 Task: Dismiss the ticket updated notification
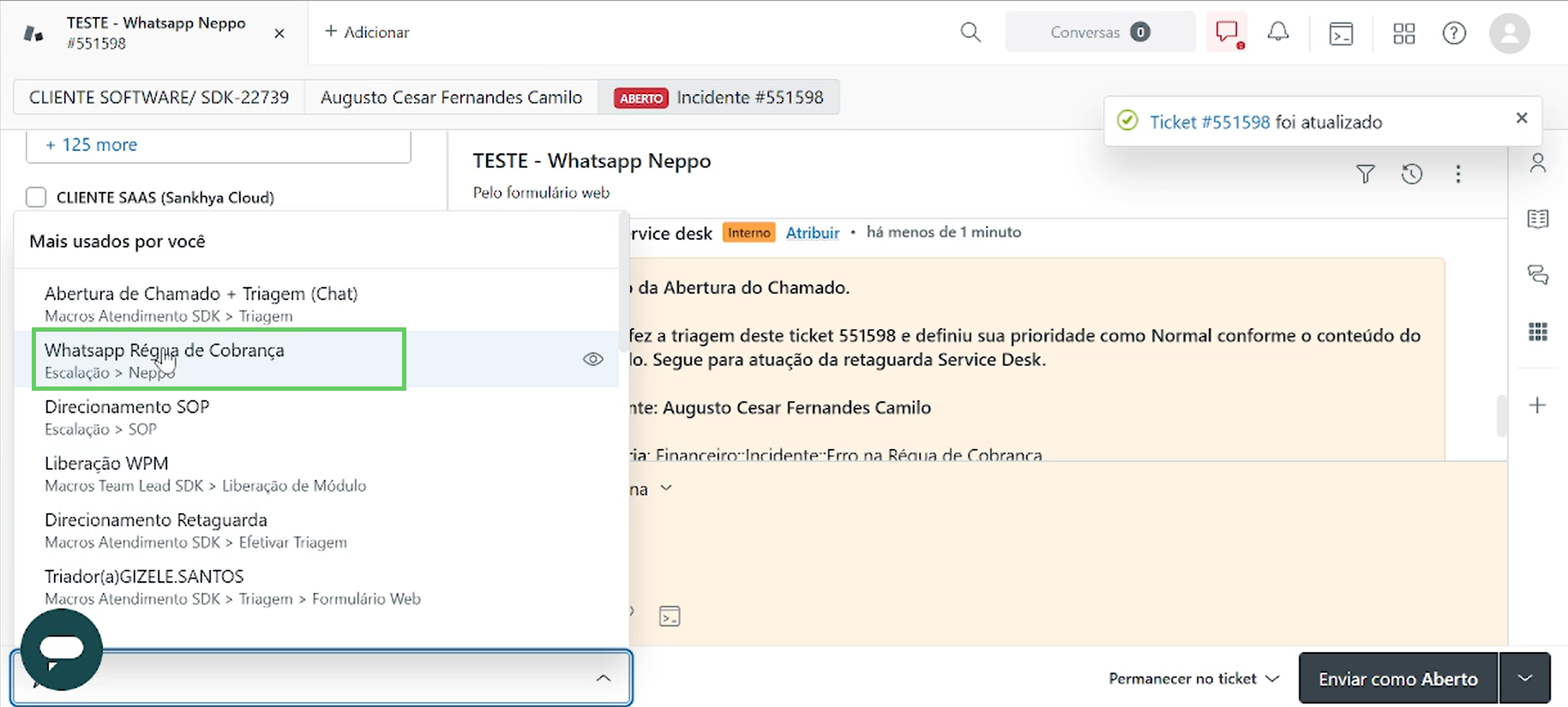point(1522,118)
